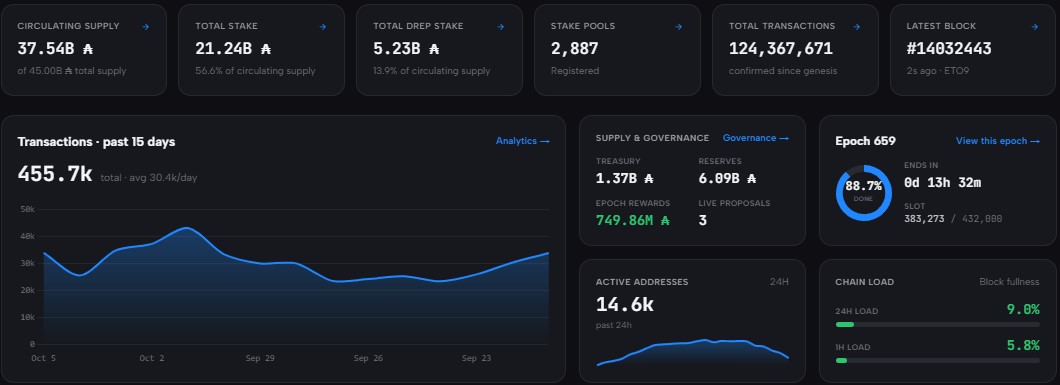
Task: Click View this epoch link
Action: click(998, 141)
